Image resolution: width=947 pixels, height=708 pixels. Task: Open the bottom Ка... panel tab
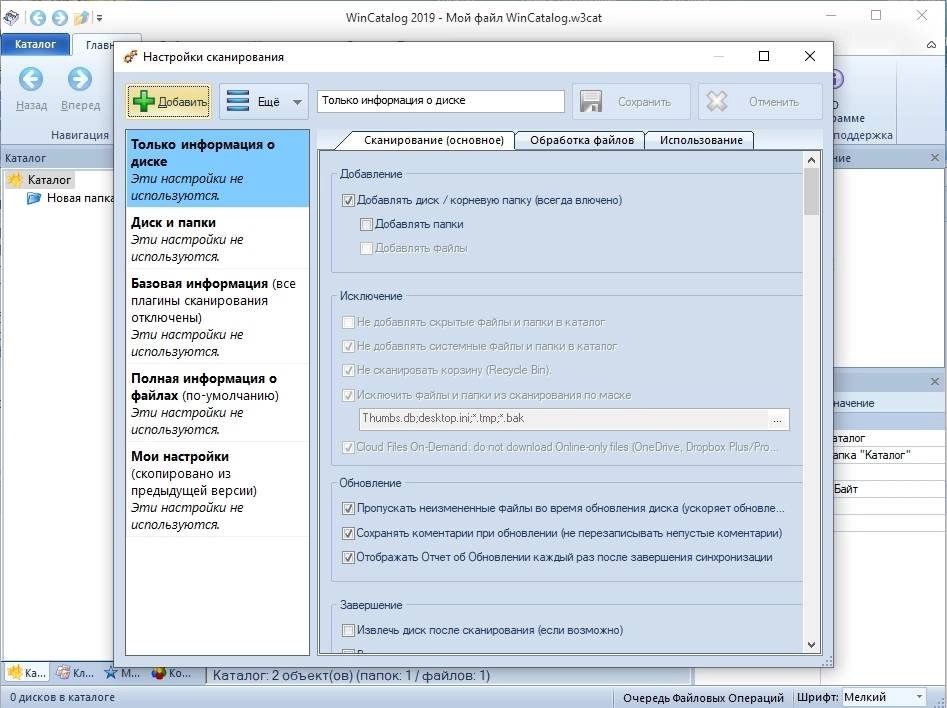click(x=26, y=672)
